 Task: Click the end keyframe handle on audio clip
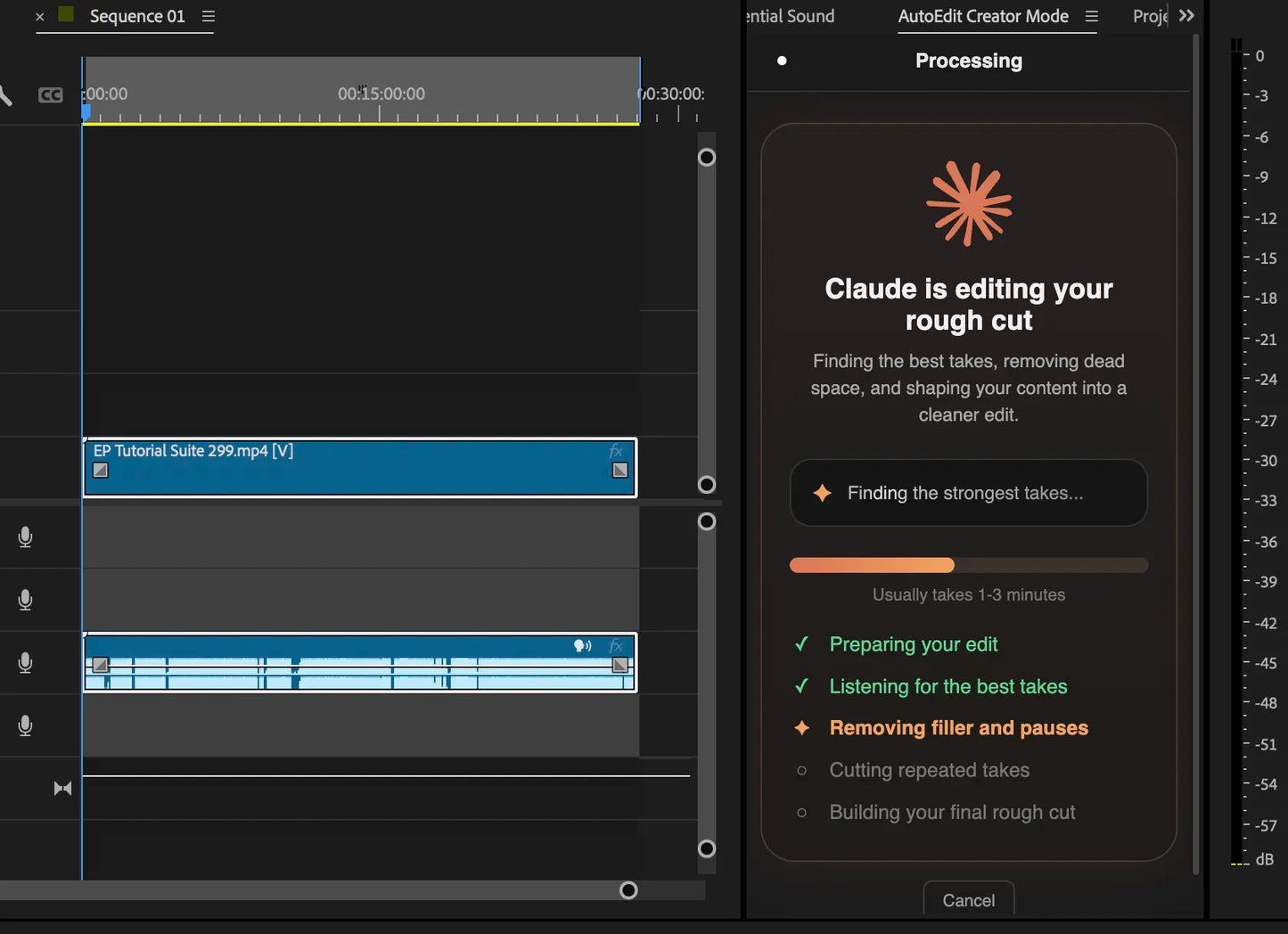click(x=620, y=665)
